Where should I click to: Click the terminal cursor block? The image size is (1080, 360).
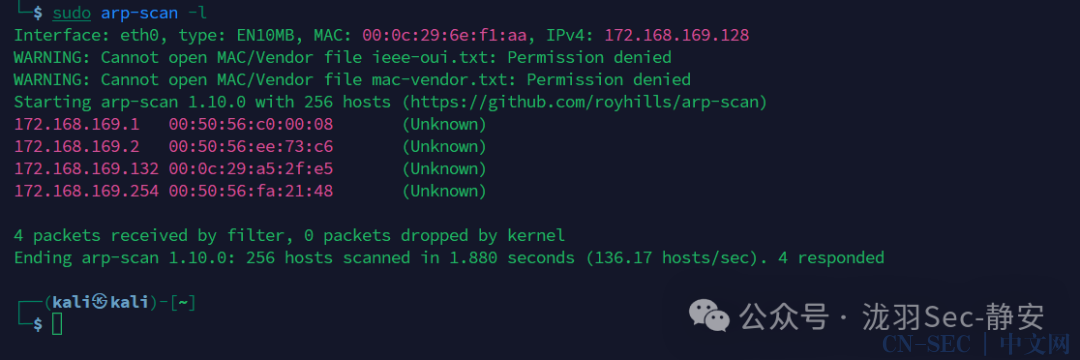(x=57, y=324)
